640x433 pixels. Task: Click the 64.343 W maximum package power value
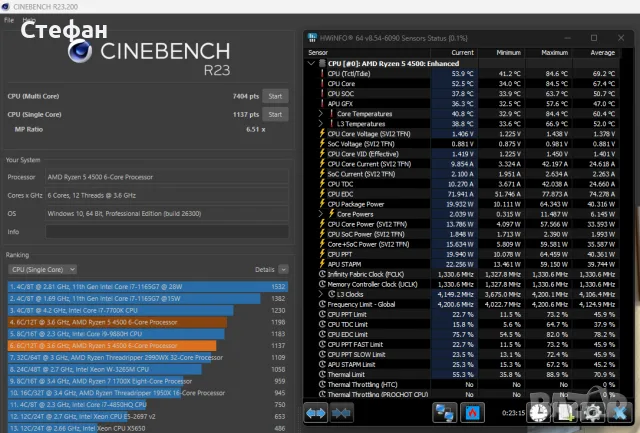click(554, 204)
